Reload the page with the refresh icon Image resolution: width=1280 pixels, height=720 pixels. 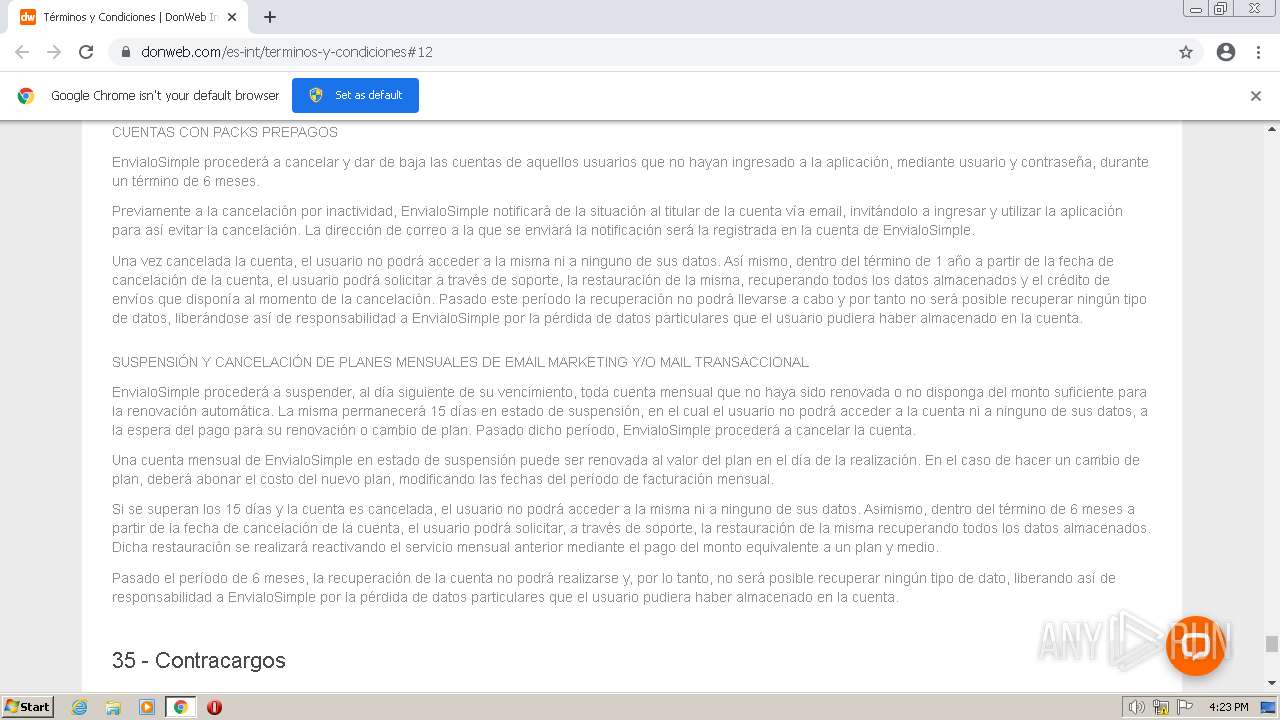coord(86,52)
